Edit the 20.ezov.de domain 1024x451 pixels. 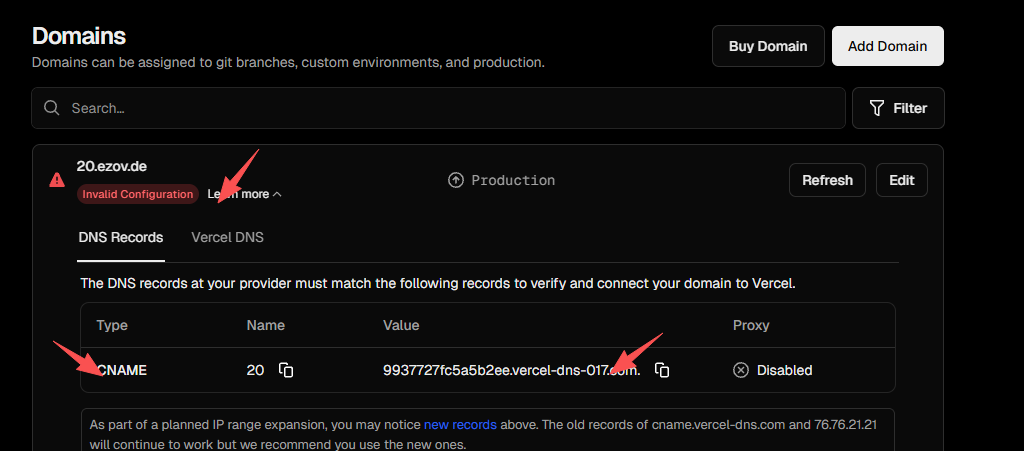pyautogui.click(x=901, y=180)
